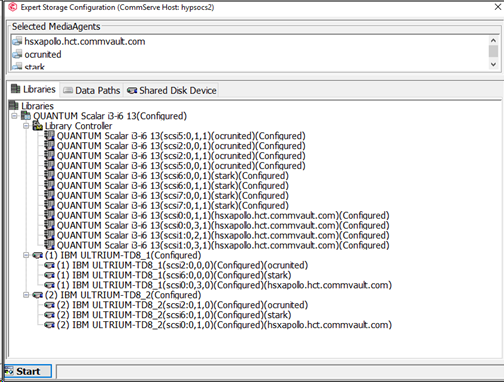Click drive icon for TD8_2 scsi0:0,1,0 hsxapollo
504x382 pixels.
click(49, 325)
